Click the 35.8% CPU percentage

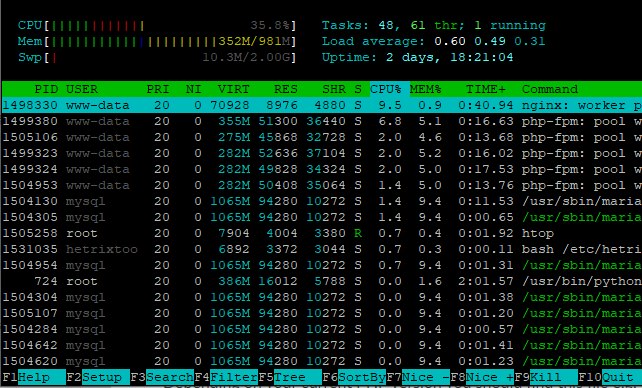[x=270, y=25]
